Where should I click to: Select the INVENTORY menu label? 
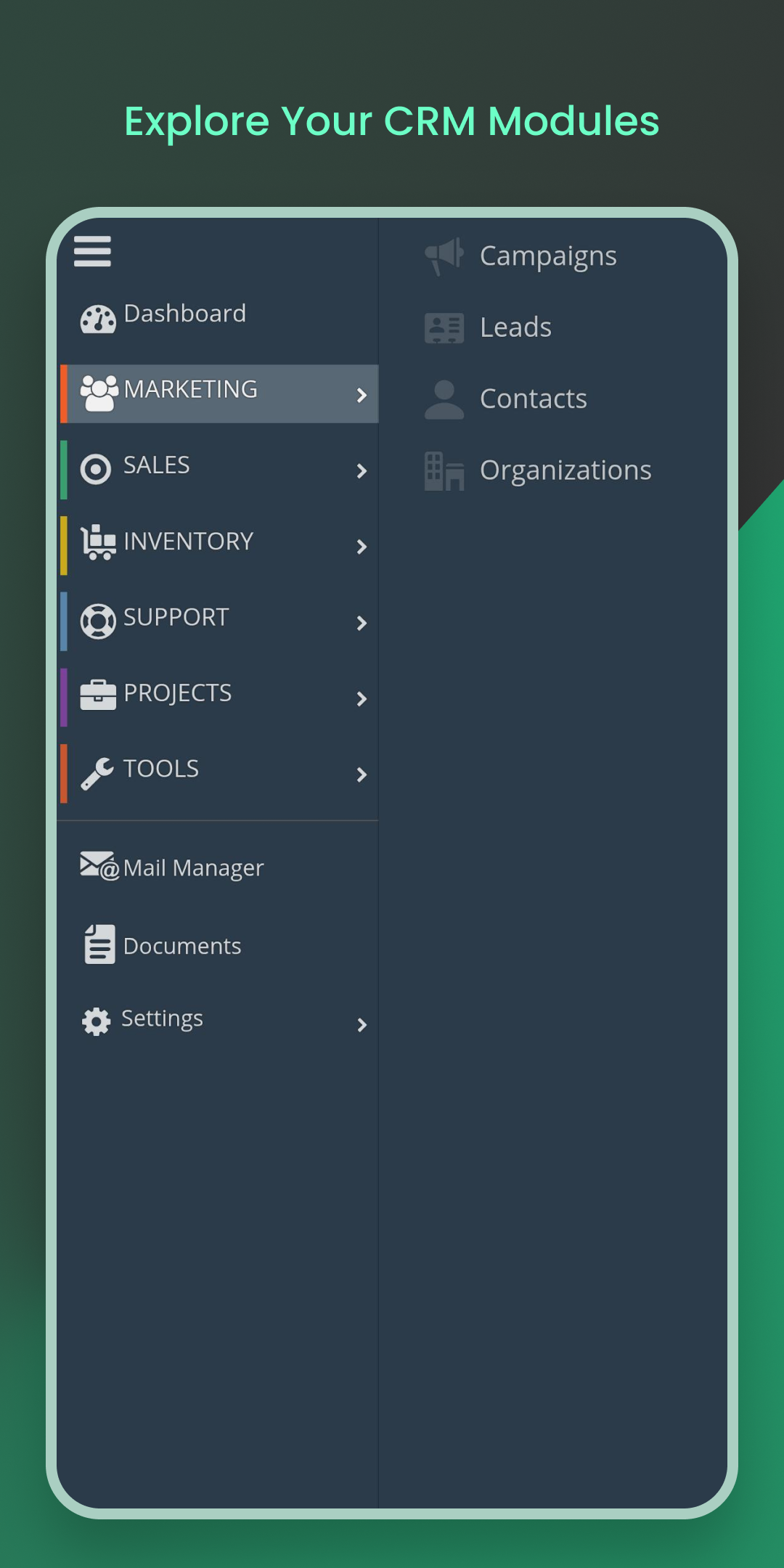click(189, 542)
